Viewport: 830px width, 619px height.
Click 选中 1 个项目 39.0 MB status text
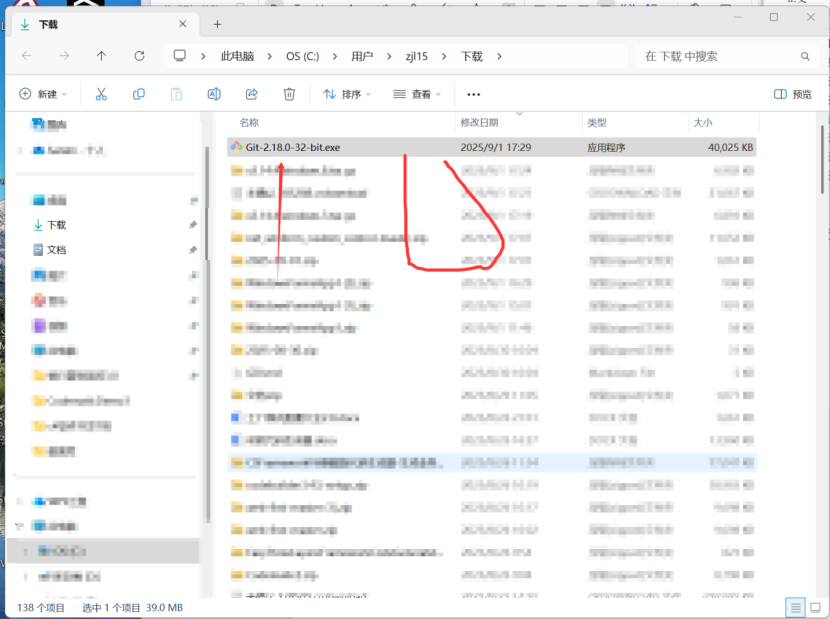point(132,607)
